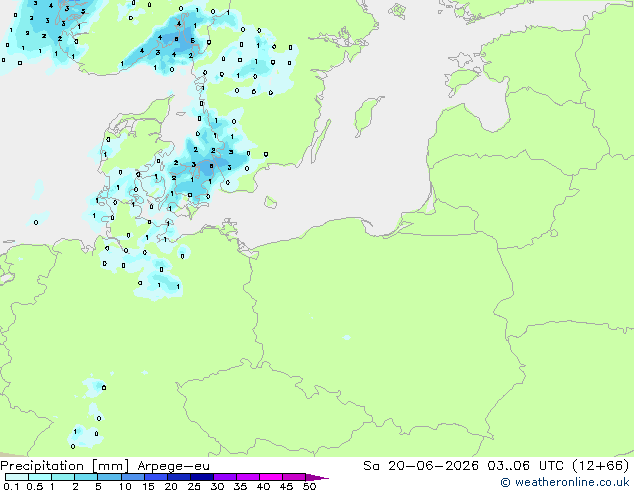Click the '03..06 UTC' time range text
This screenshot has height=490, width=634.
[x=525, y=466]
